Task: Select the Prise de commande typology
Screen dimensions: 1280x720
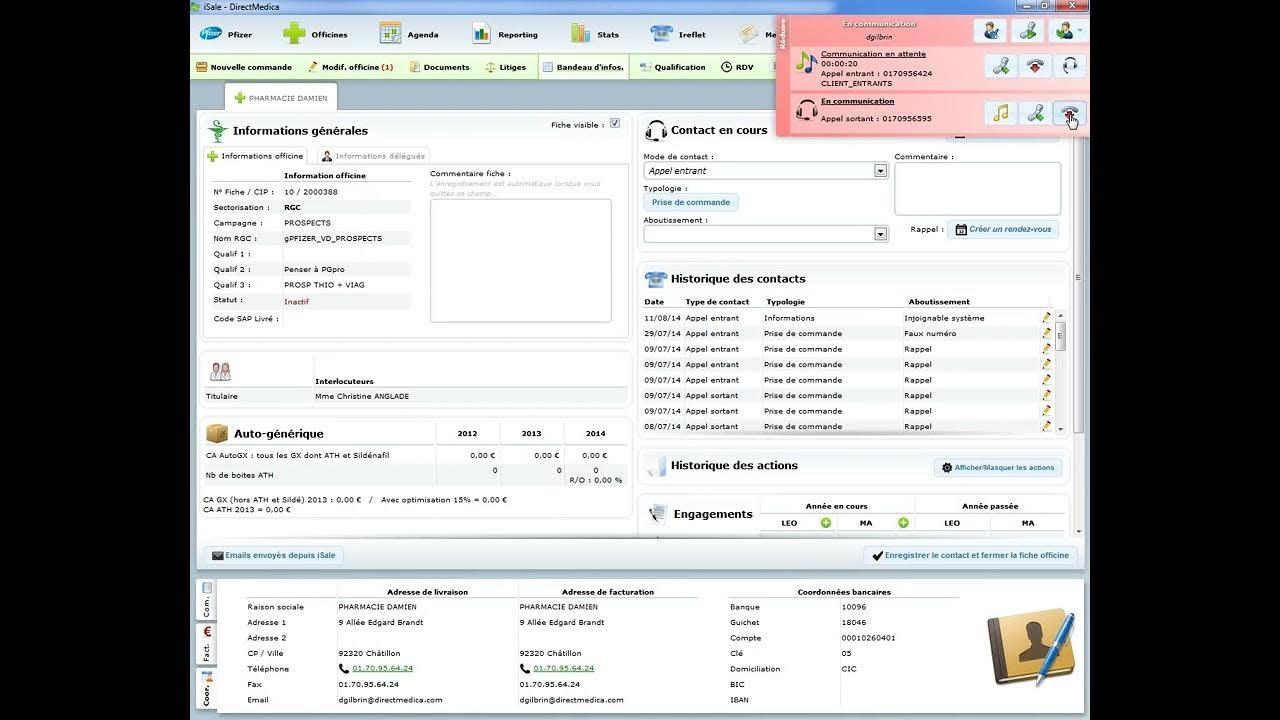Action: 691,202
